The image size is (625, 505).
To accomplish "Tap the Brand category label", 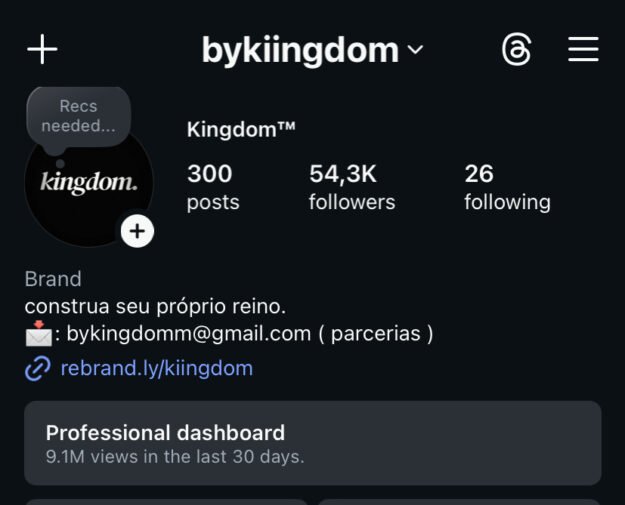I will (x=53, y=279).
